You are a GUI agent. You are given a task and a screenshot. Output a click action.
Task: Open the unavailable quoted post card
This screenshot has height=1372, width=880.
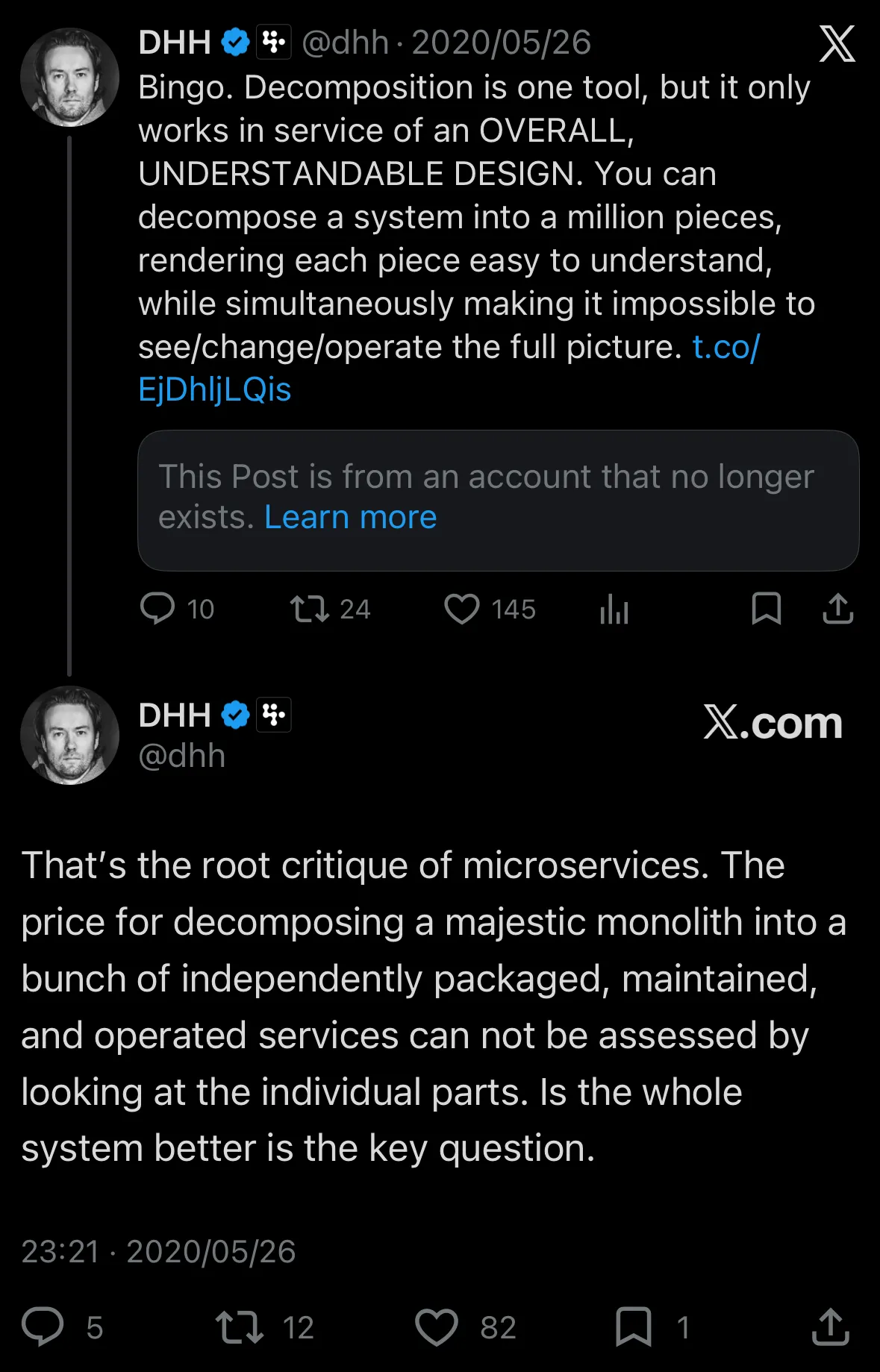[498, 500]
